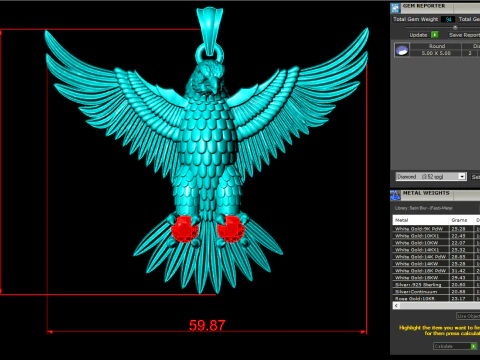Select the White Gold:18K PdW row
Image resolution: width=480 pixels, height=360 pixels.
click(x=436, y=271)
